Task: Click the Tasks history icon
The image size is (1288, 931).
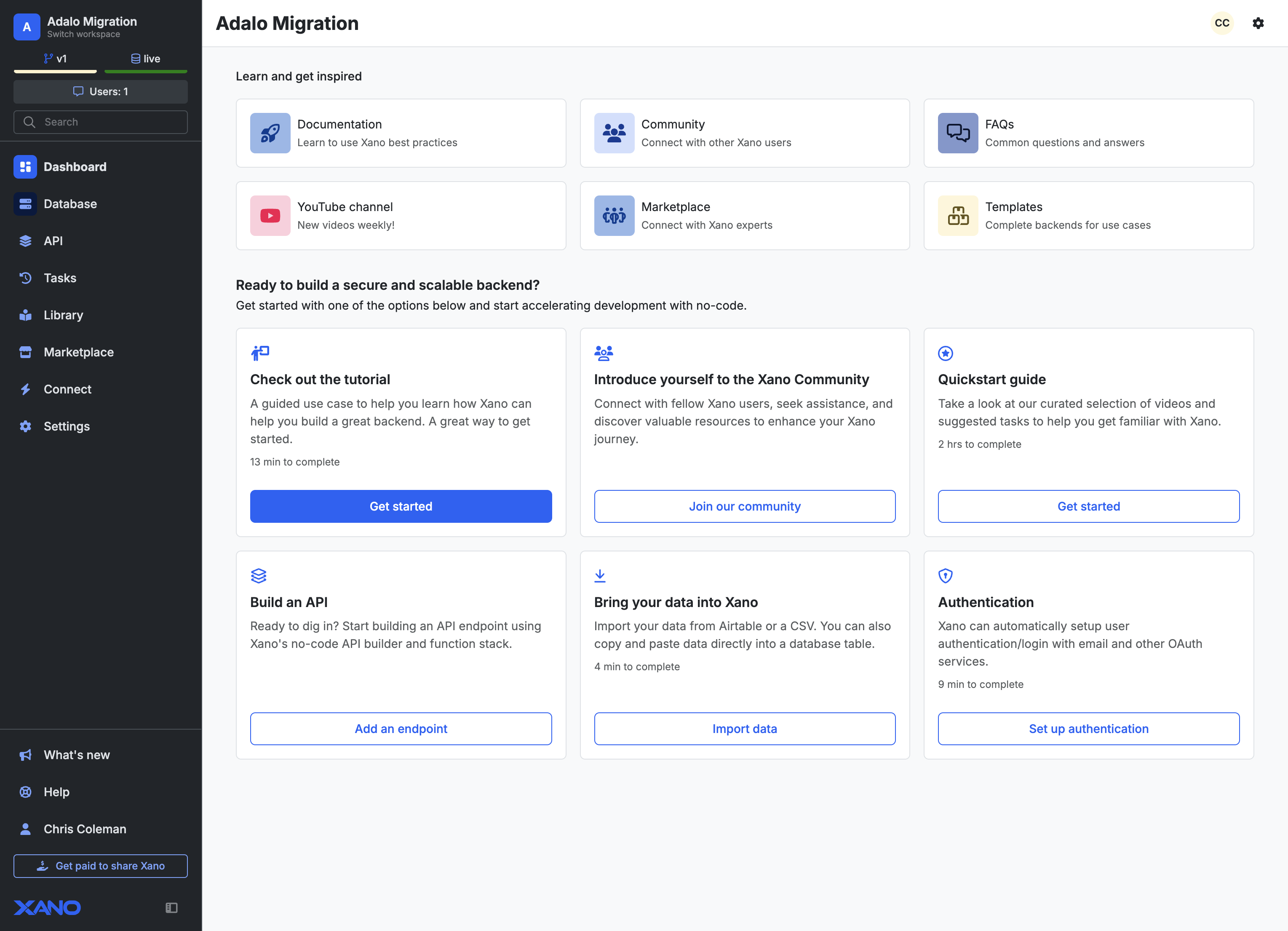Action: [26, 278]
